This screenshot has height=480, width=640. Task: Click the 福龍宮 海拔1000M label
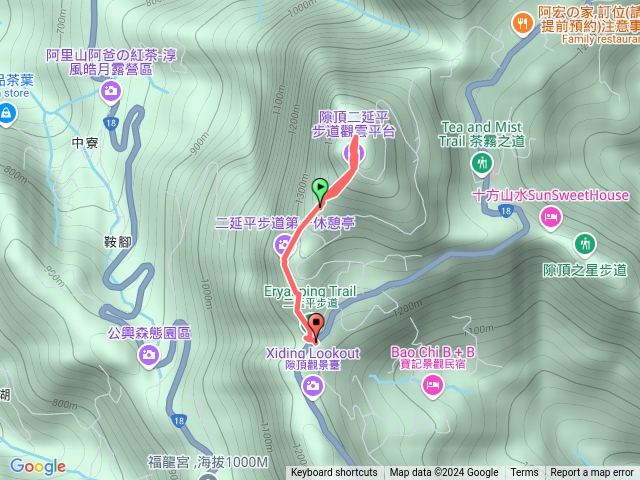[x=208, y=462]
